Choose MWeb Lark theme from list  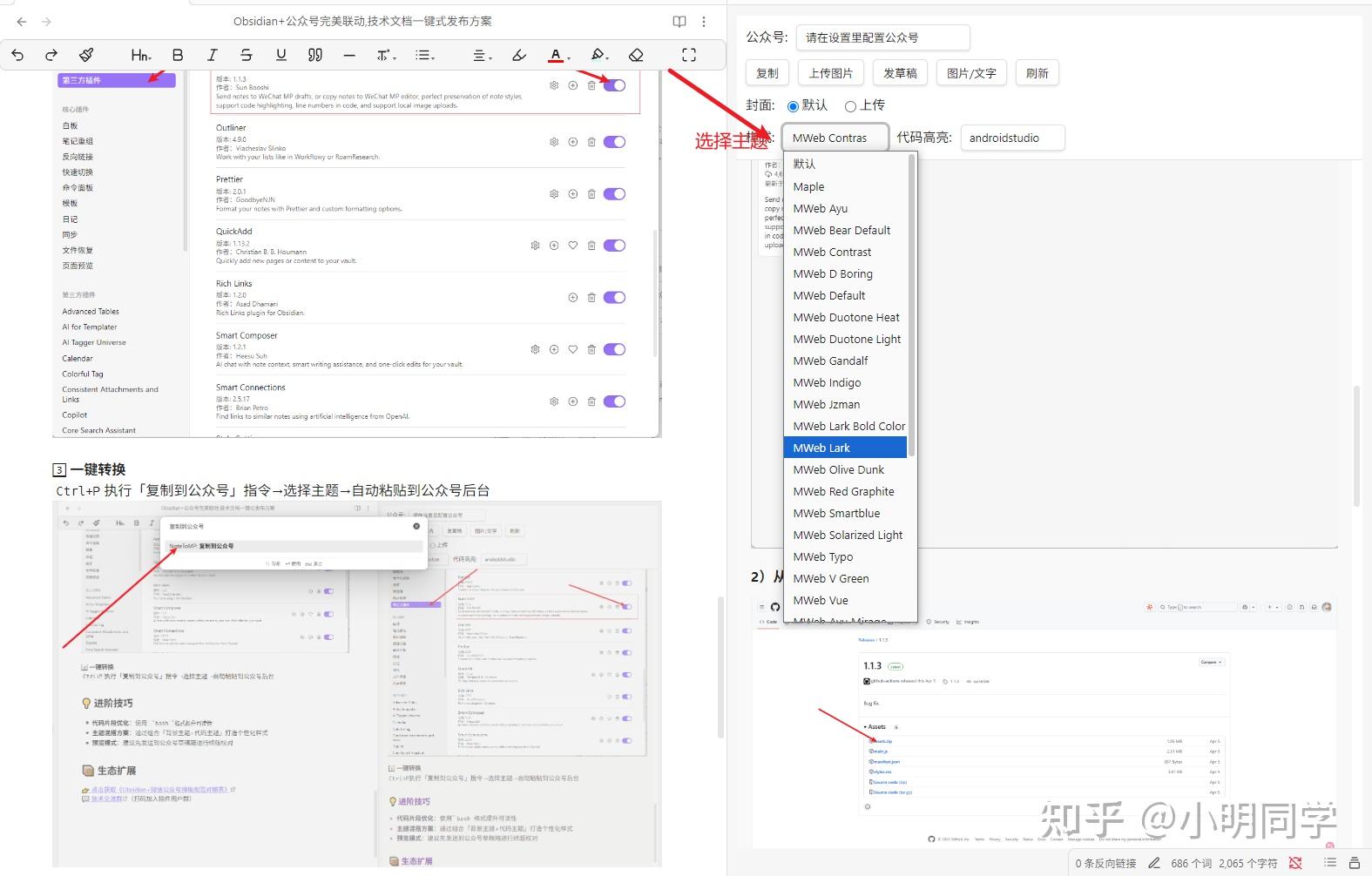point(845,448)
